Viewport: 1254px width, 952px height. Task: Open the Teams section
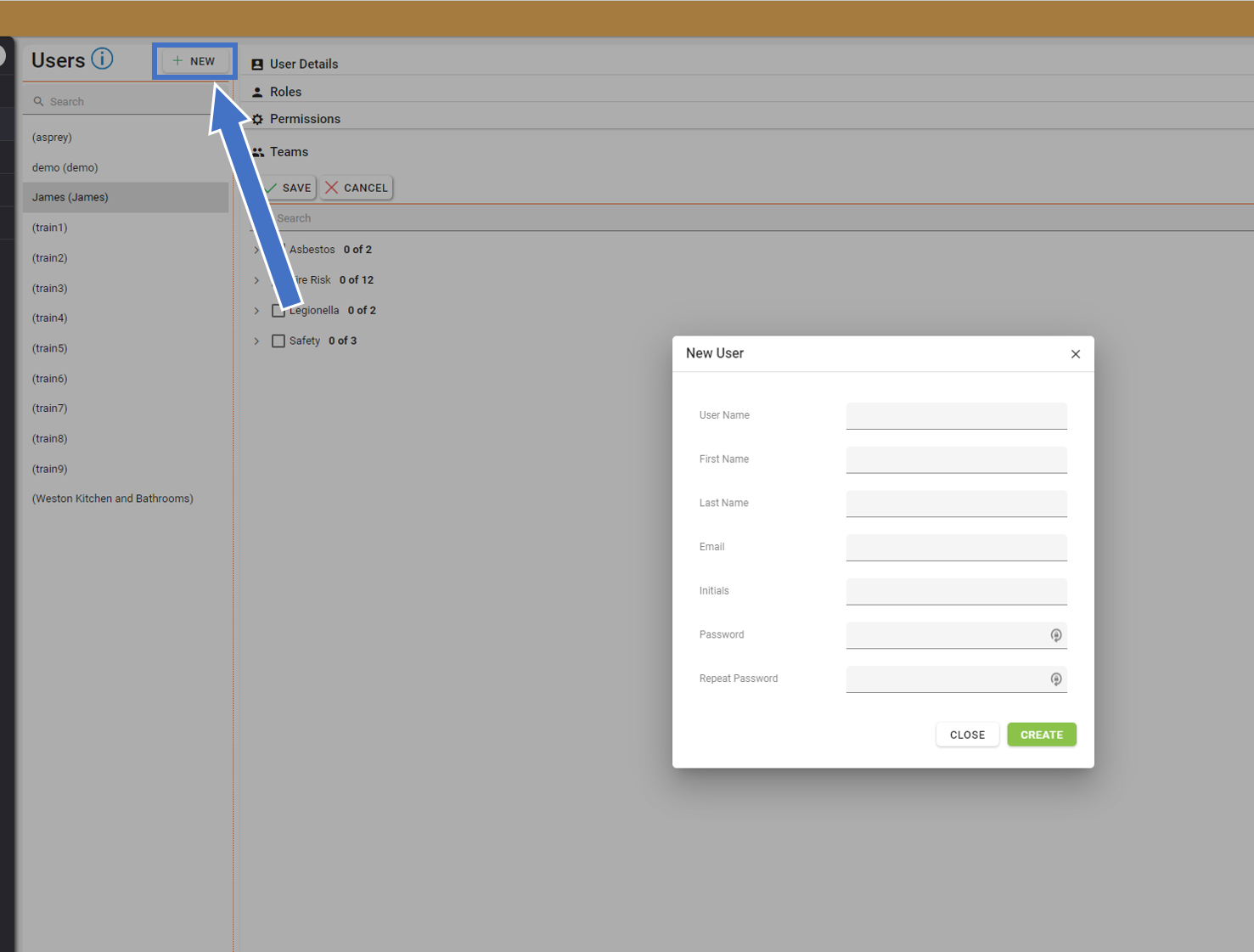[x=290, y=152]
